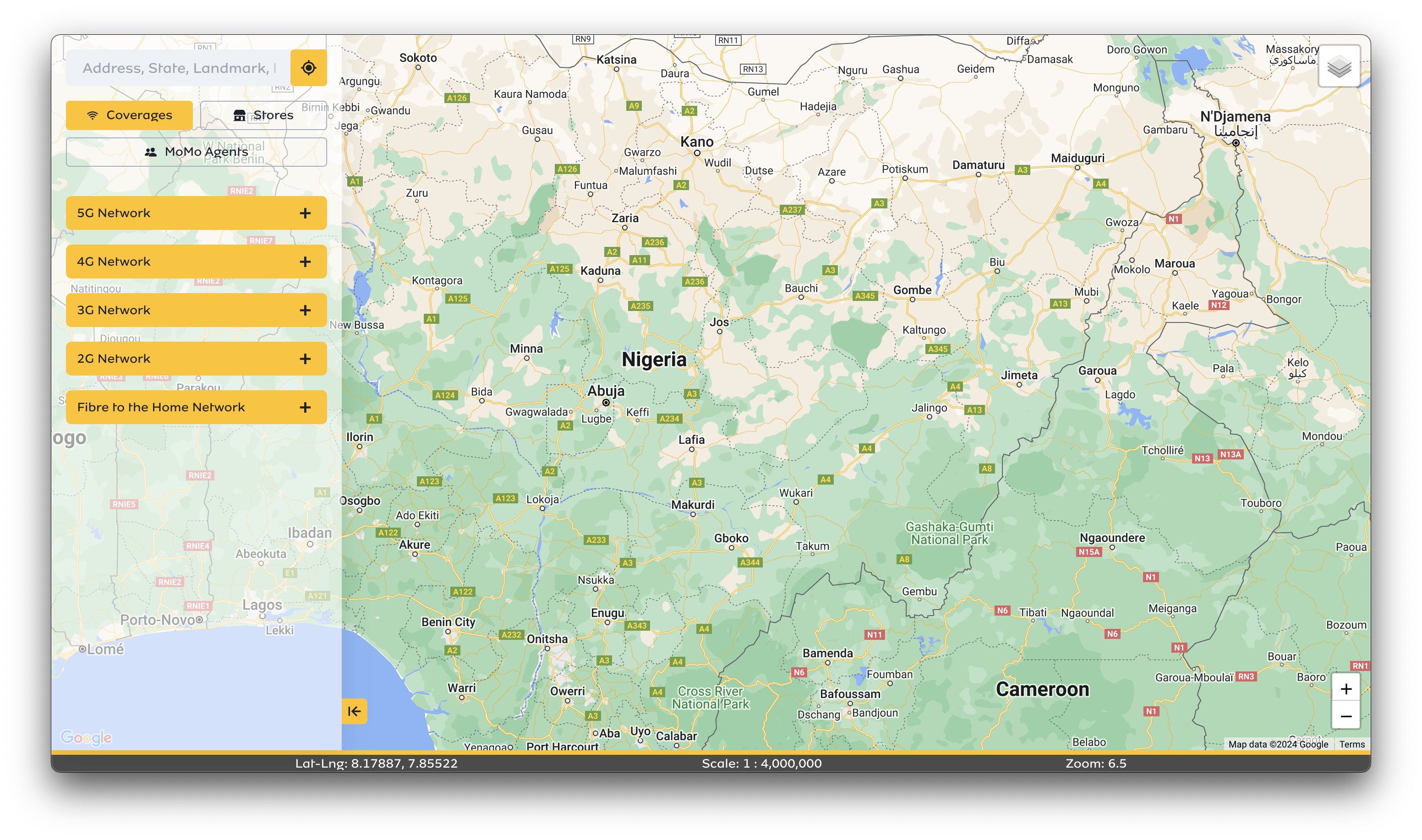Click the Lat-Lng status bar readout
Viewport: 1422px width, 840px height.
[376, 763]
